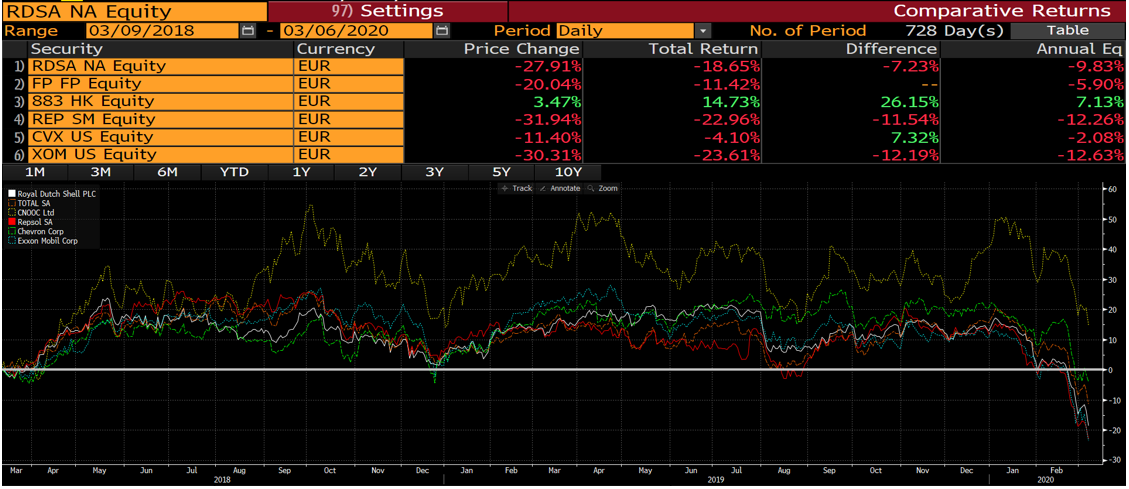Click the RDSA NA Equity header field
This screenshot has width=1129, height=489.
click(x=133, y=12)
